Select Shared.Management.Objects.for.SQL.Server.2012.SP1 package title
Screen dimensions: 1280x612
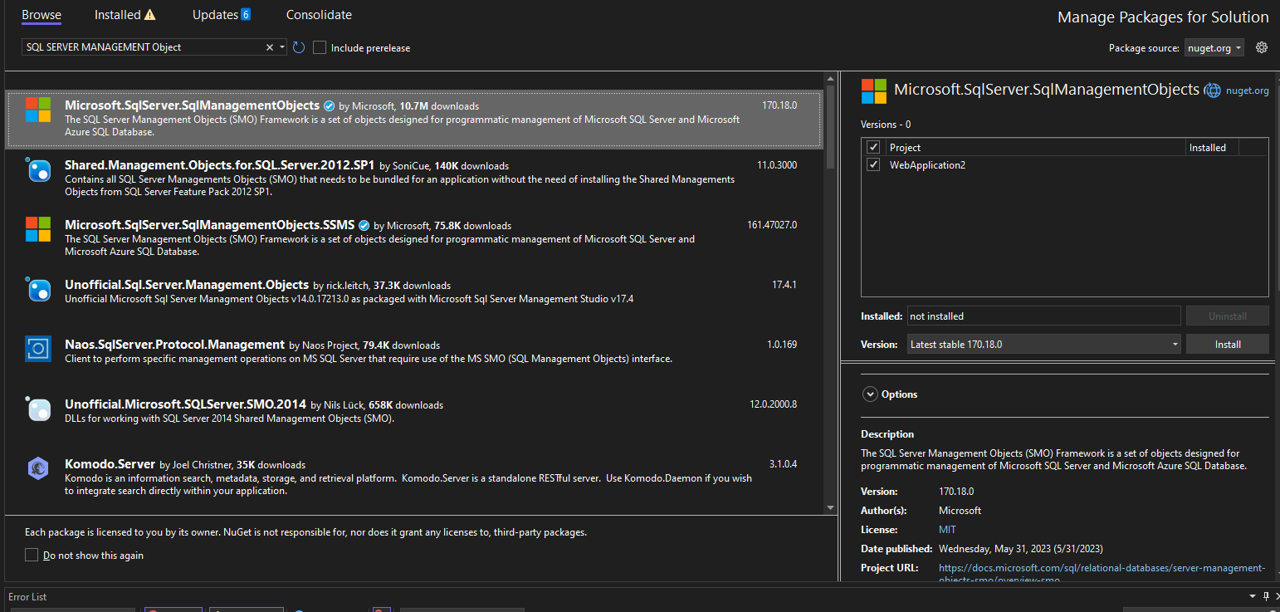(220, 165)
